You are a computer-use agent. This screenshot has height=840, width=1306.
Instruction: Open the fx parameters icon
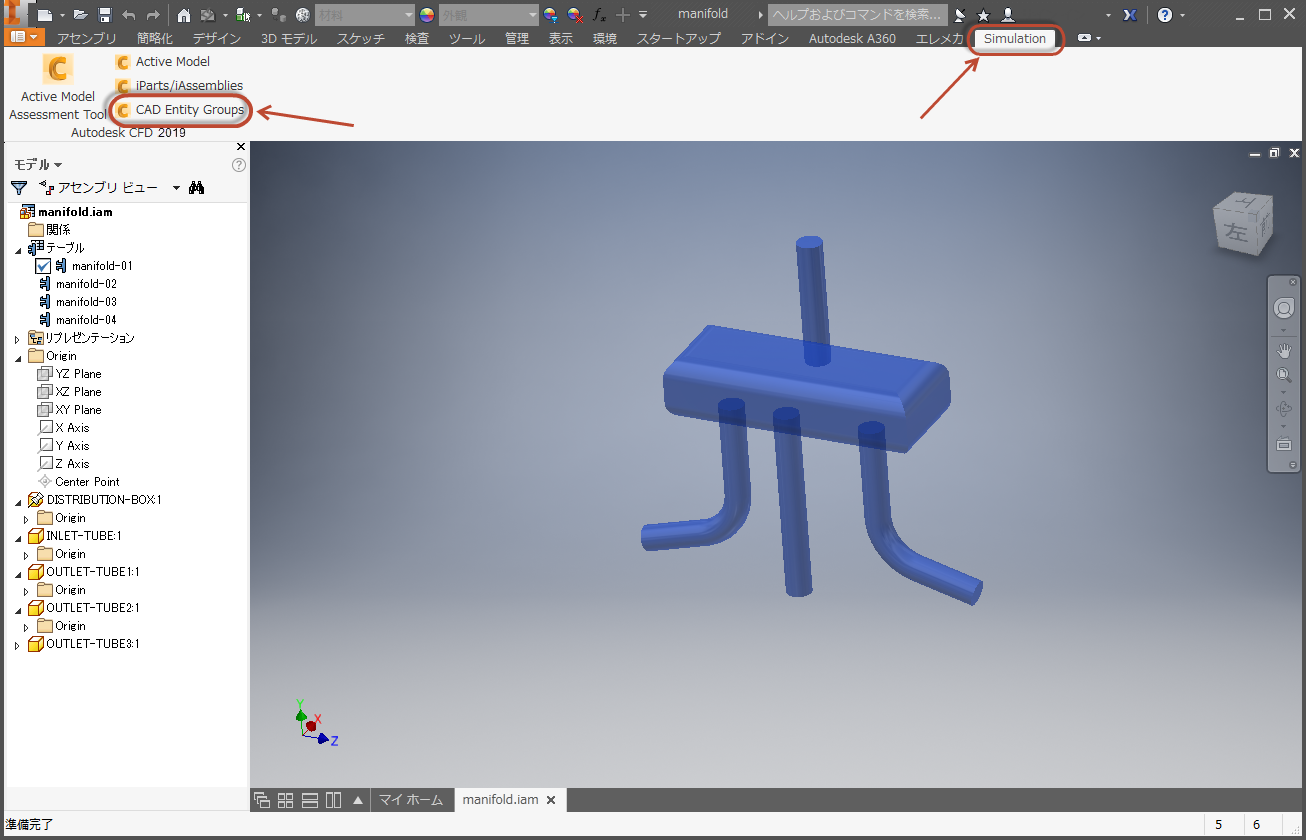coord(599,15)
